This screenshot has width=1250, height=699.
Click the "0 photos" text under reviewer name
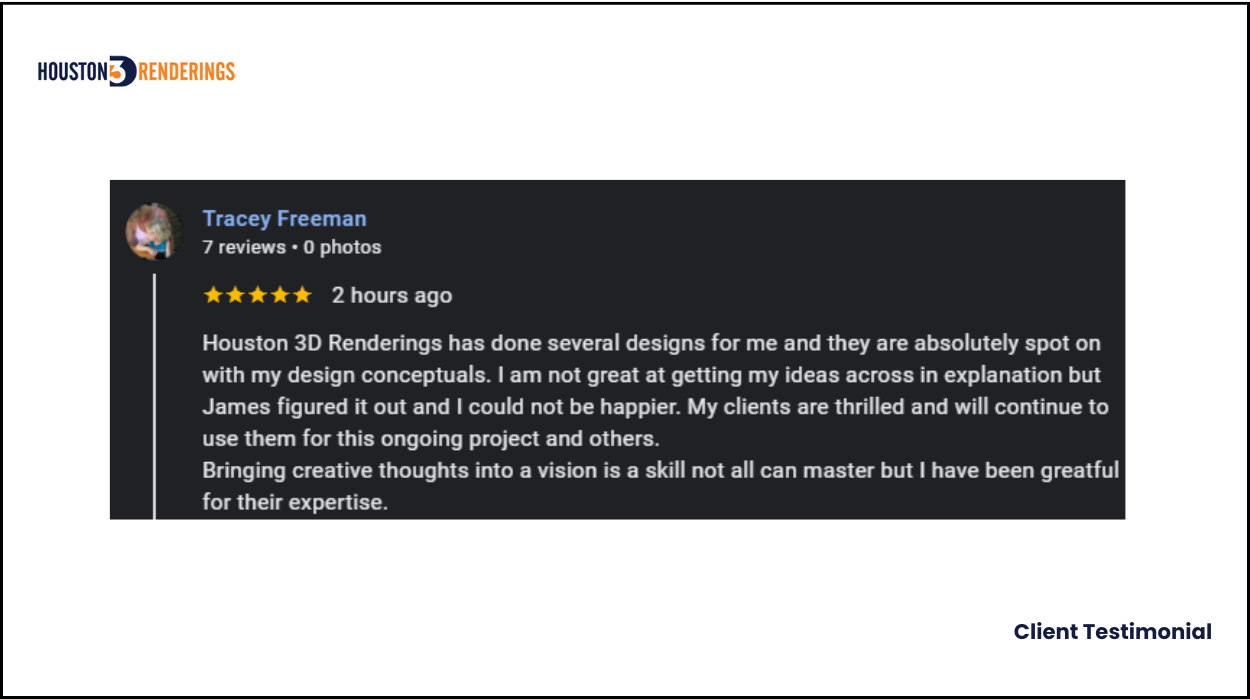coord(342,247)
